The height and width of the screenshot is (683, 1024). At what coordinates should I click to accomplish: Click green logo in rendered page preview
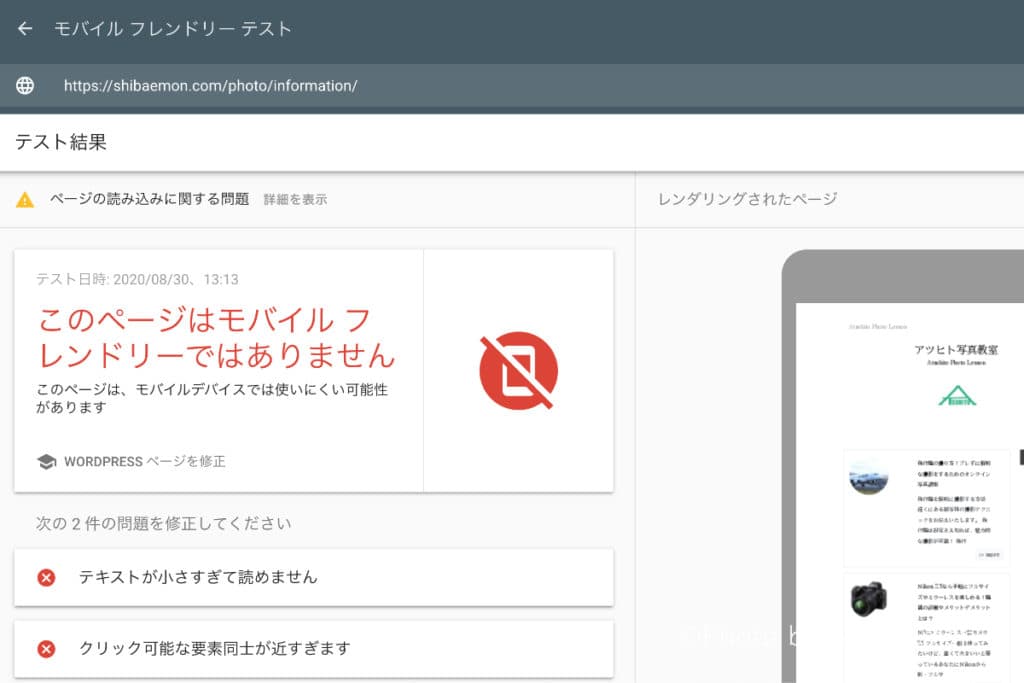(x=957, y=396)
